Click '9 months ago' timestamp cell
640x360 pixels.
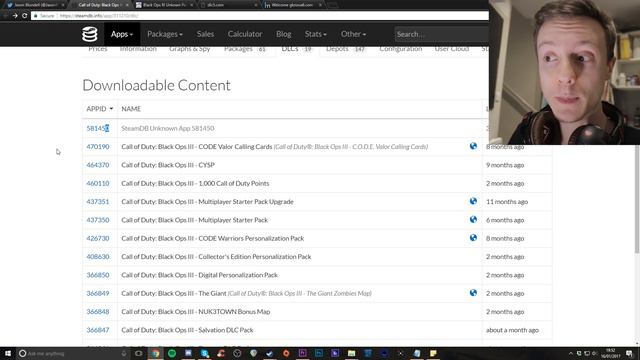(x=505, y=165)
